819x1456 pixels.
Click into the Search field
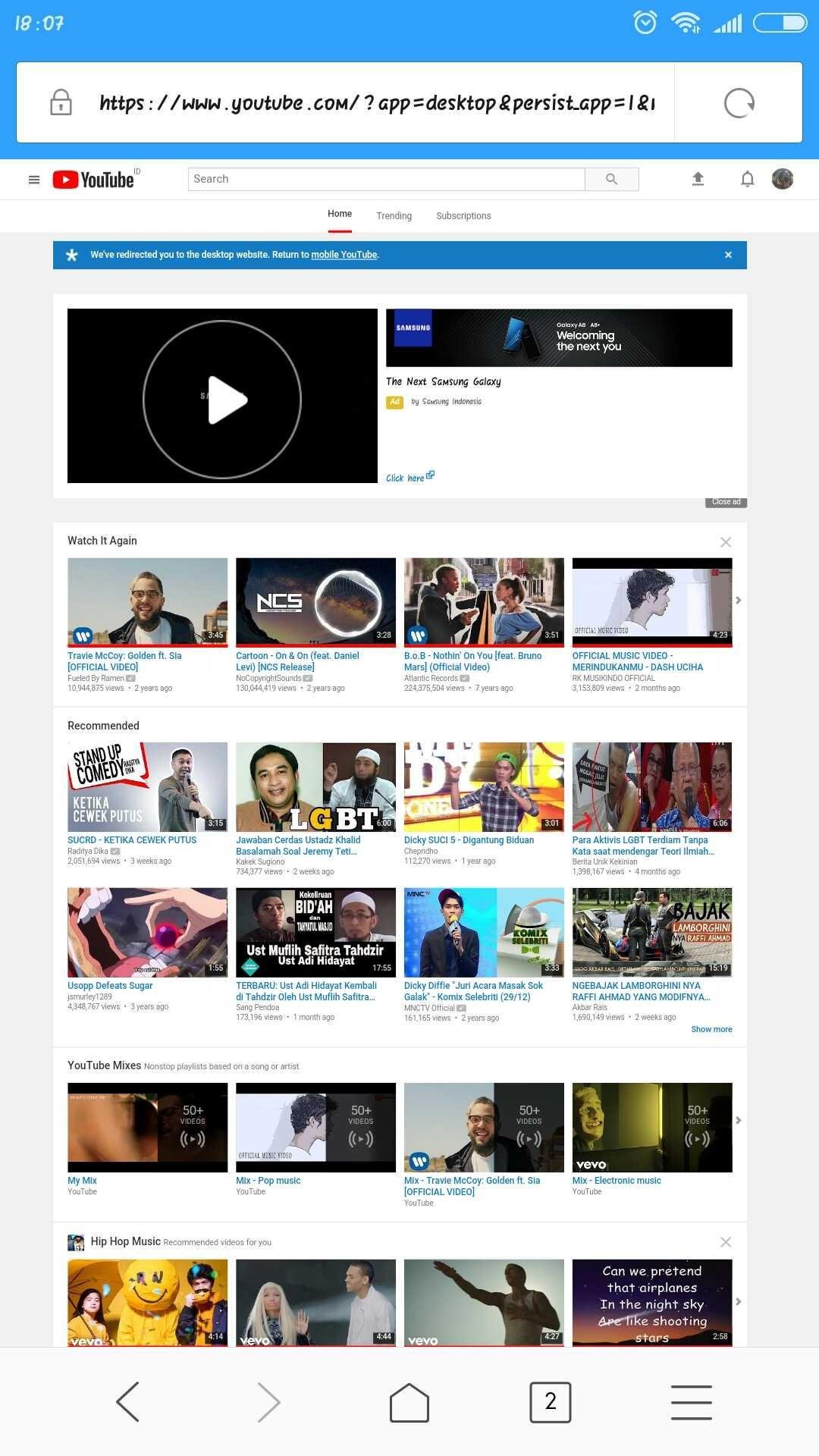386,179
